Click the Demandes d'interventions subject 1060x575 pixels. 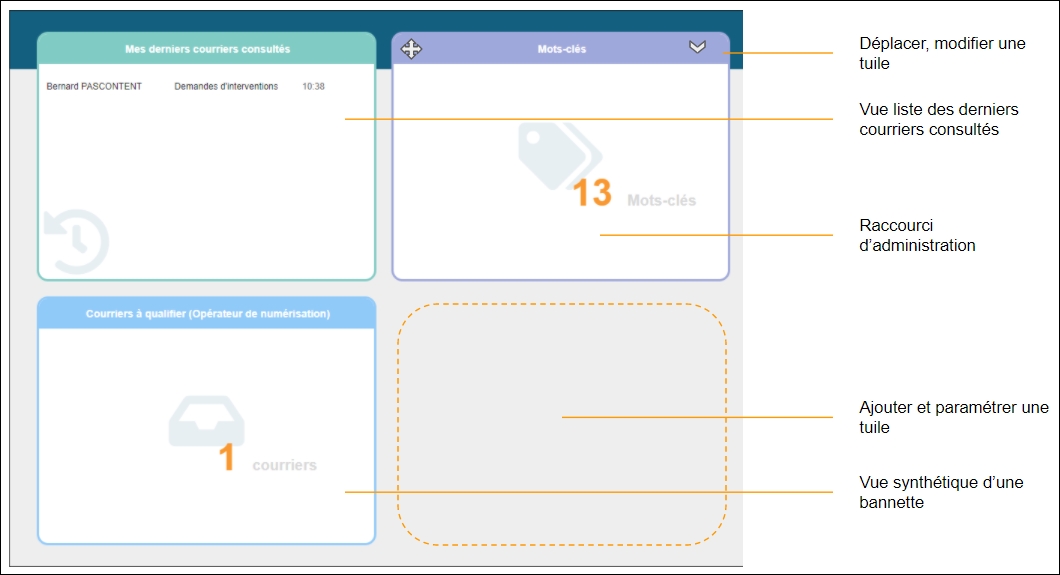tap(226, 87)
